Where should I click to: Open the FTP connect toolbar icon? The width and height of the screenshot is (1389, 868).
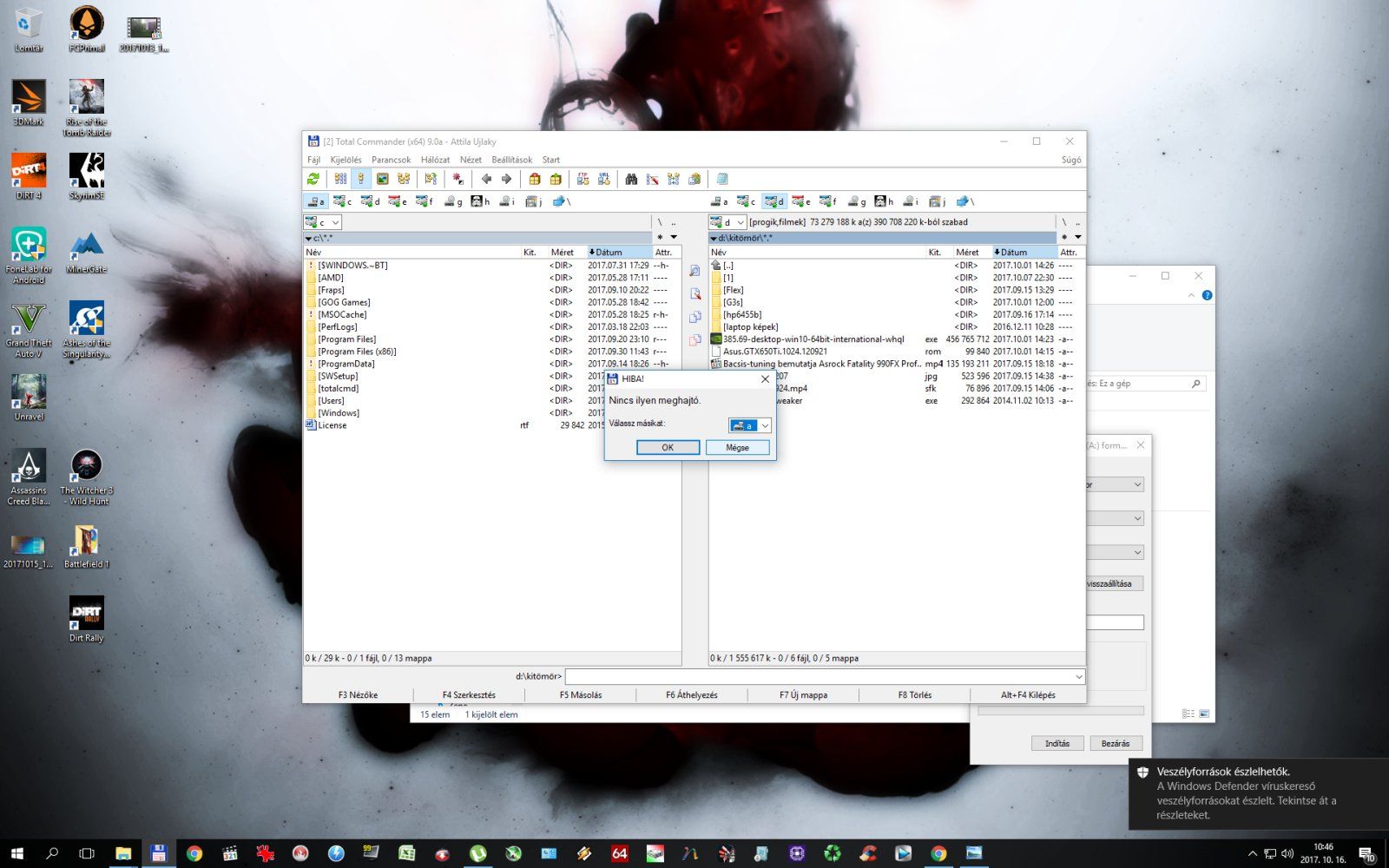tap(583, 179)
